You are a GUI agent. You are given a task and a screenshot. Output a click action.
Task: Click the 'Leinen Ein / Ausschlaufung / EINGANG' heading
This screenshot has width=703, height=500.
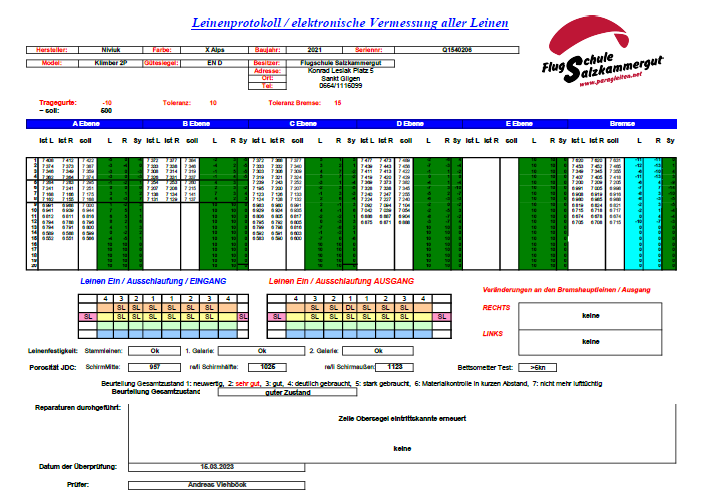153,281
